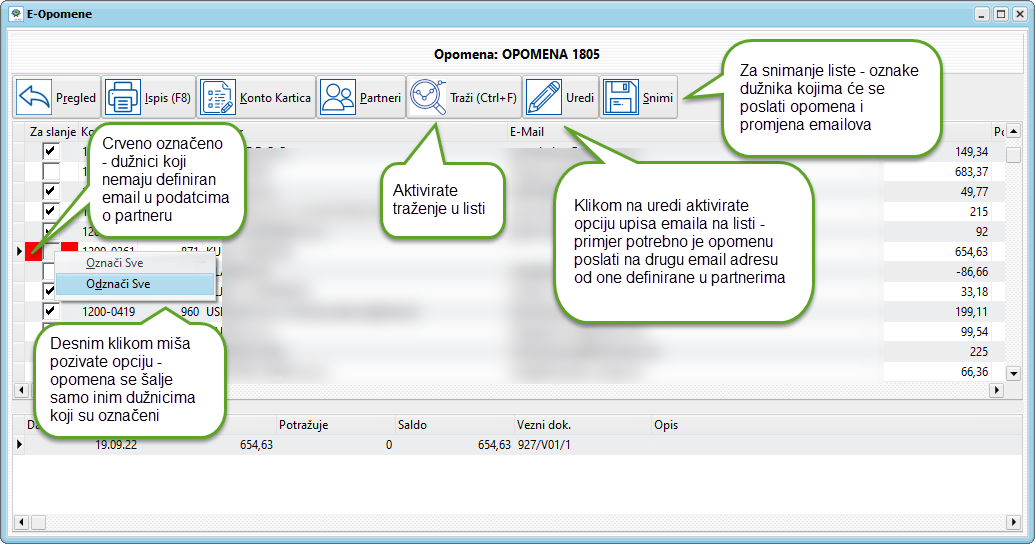Toggle the checkbox in the 215 row
This screenshot has height=544, width=1035.
click(50, 211)
